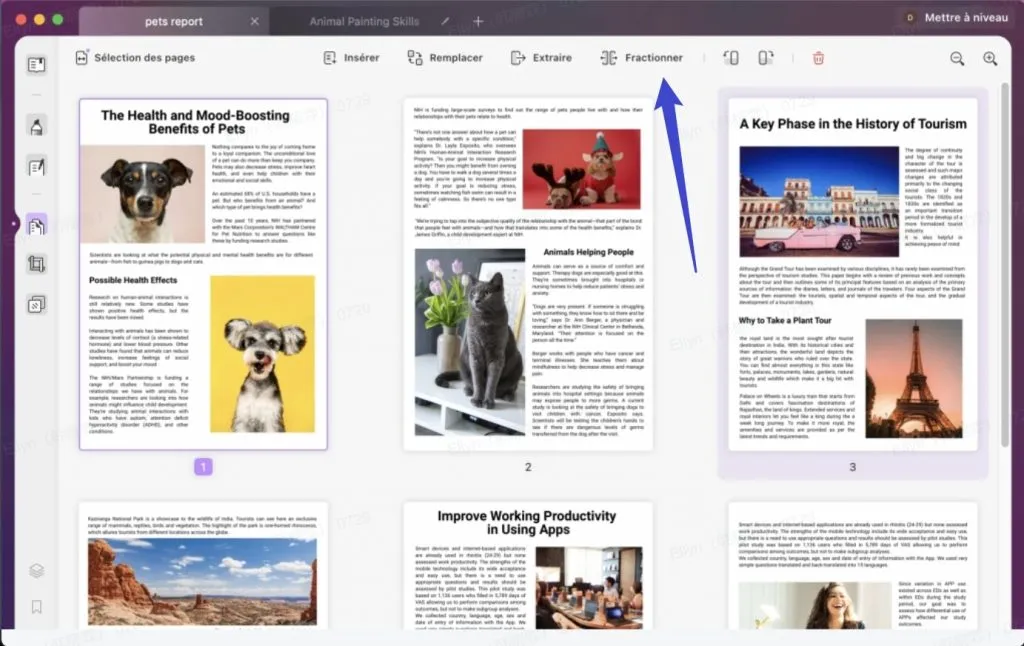Zoom out the page thumbnails

957,59
